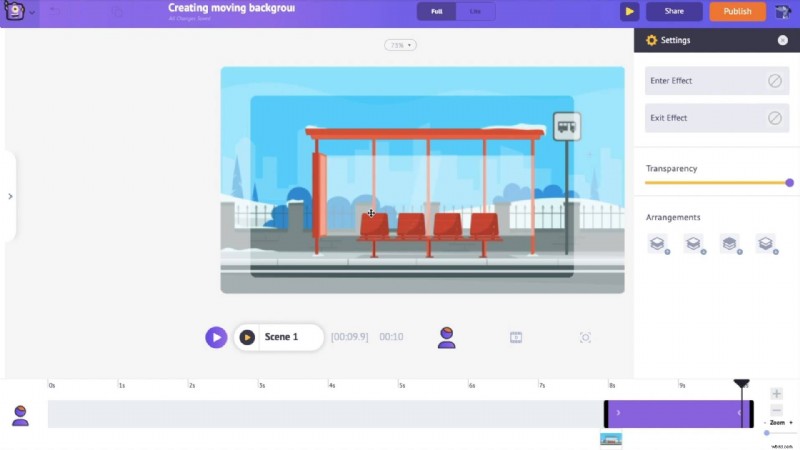Image resolution: width=800 pixels, height=450 pixels.
Task: Click the left black handle of purple clip
Action: click(x=606, y=414)
